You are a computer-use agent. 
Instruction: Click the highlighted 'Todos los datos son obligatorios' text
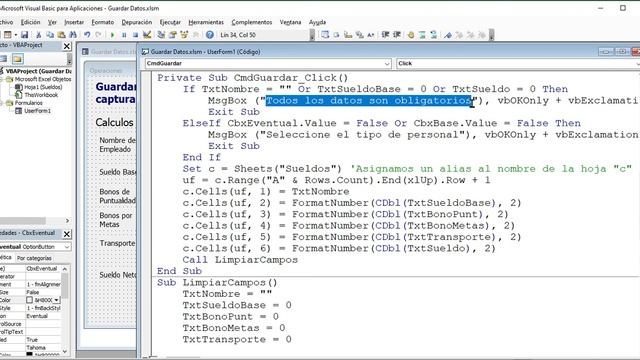coord(369,101)
